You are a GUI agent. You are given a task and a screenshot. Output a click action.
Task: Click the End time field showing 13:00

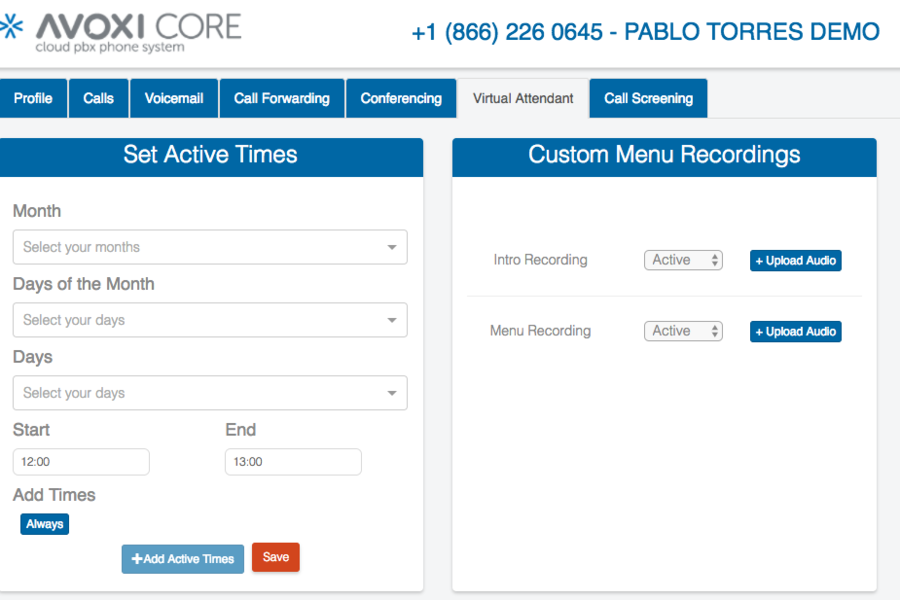pos(293,462)
